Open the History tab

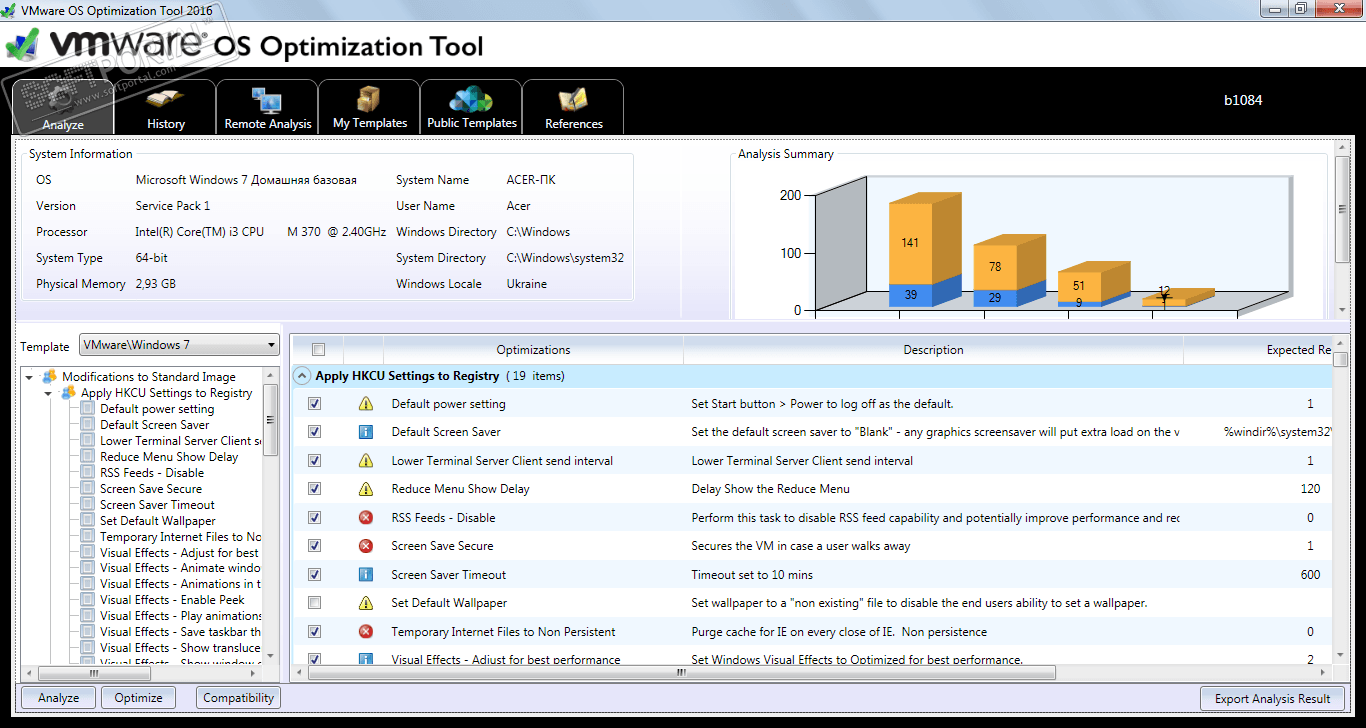point(165,107)
